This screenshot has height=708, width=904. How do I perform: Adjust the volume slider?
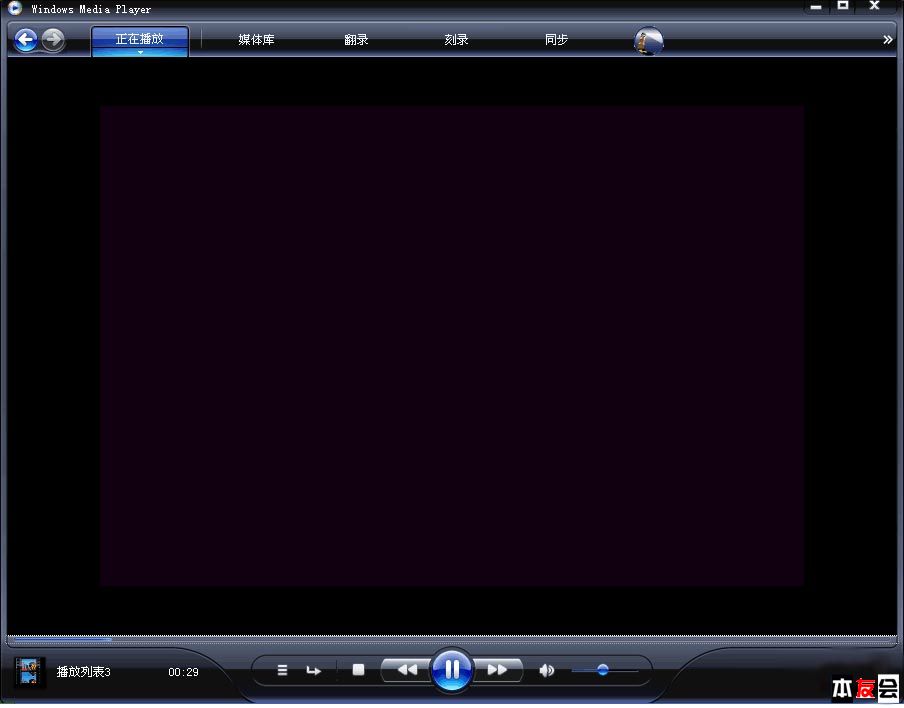click(x=602, y=670)
